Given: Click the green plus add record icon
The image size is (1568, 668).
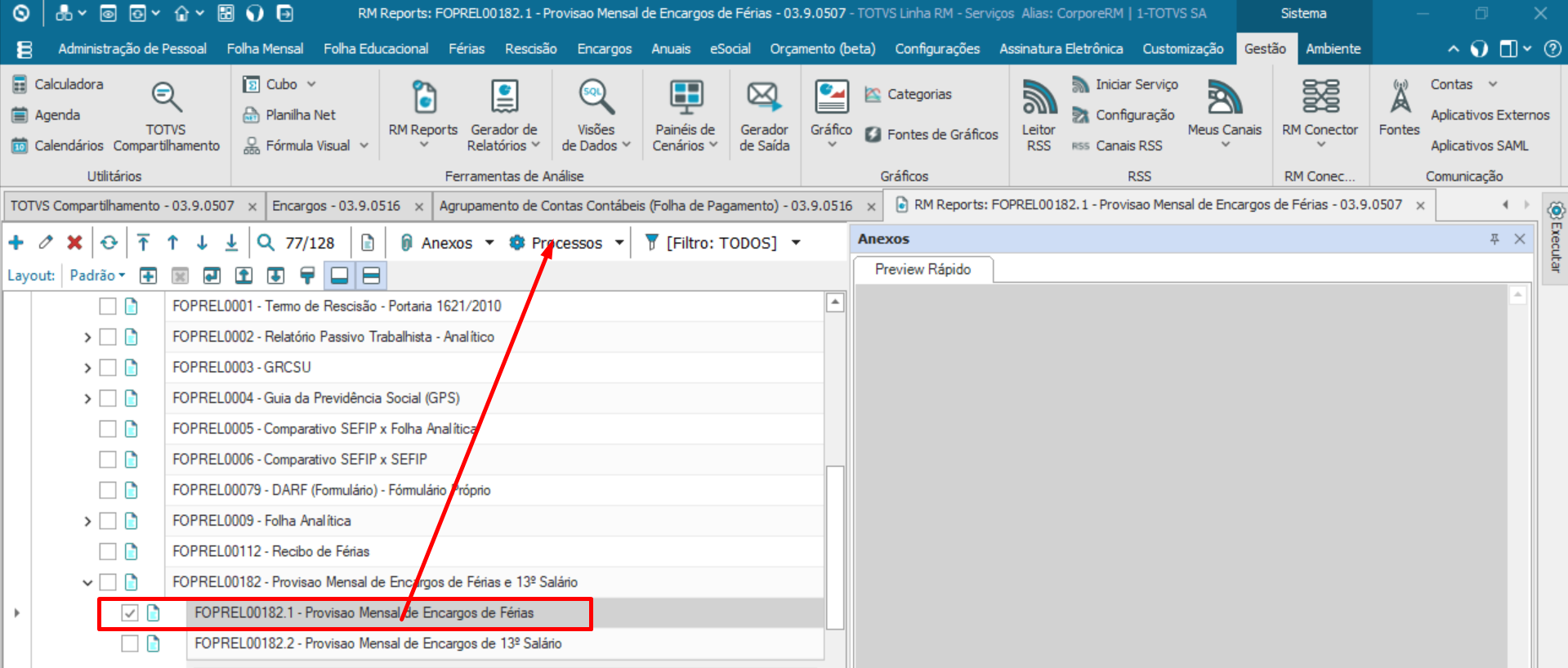Looking at the screenshot, I should pos(16,243).
